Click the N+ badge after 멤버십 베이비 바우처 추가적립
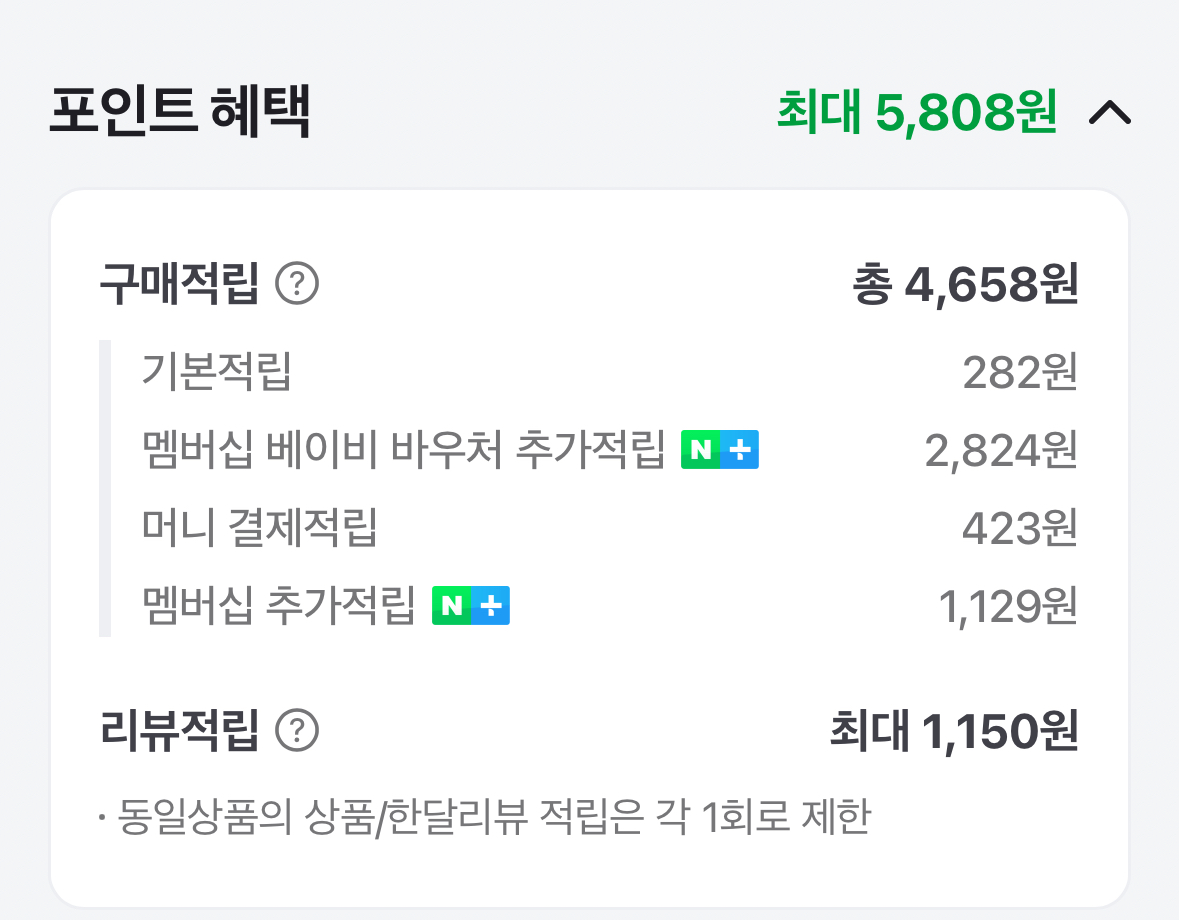 tap(720, 451)
